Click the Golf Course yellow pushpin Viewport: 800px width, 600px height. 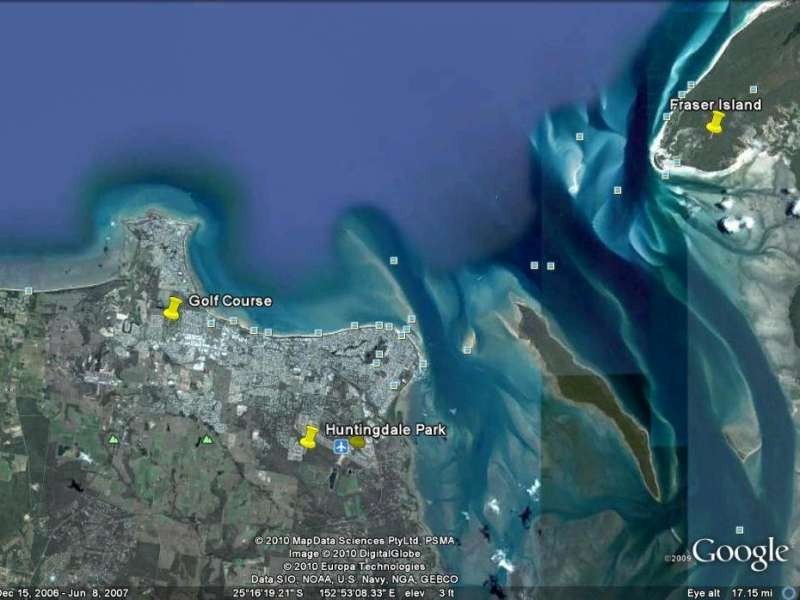(x=172, y=308)
